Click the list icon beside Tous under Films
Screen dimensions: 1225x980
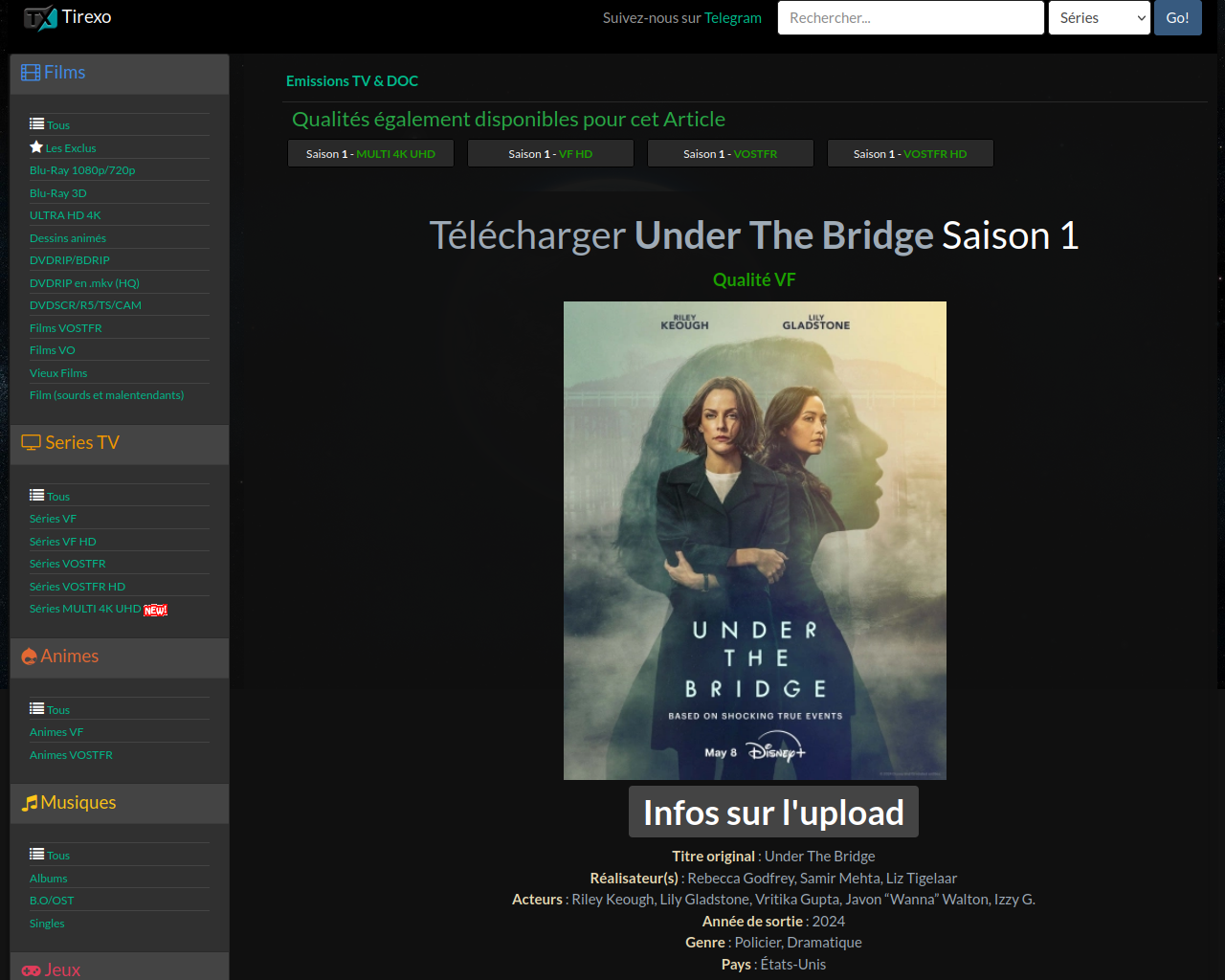[x=36, y=124]
